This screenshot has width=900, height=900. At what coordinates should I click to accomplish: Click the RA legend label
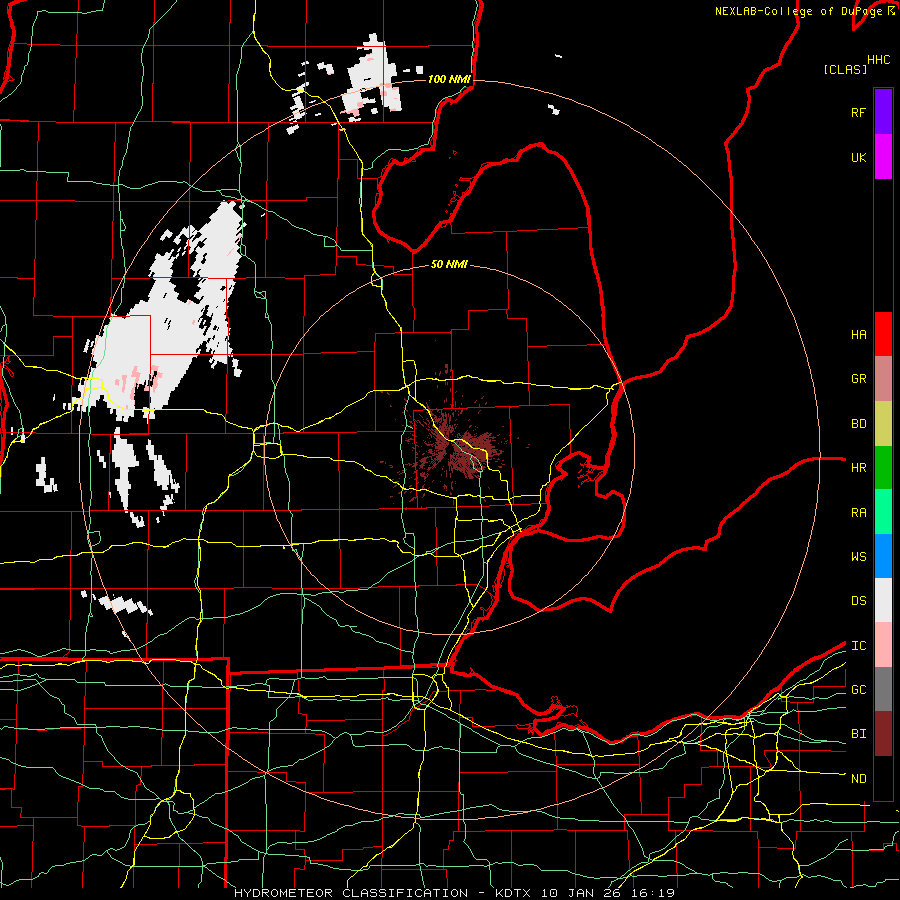tap(858, 513)
